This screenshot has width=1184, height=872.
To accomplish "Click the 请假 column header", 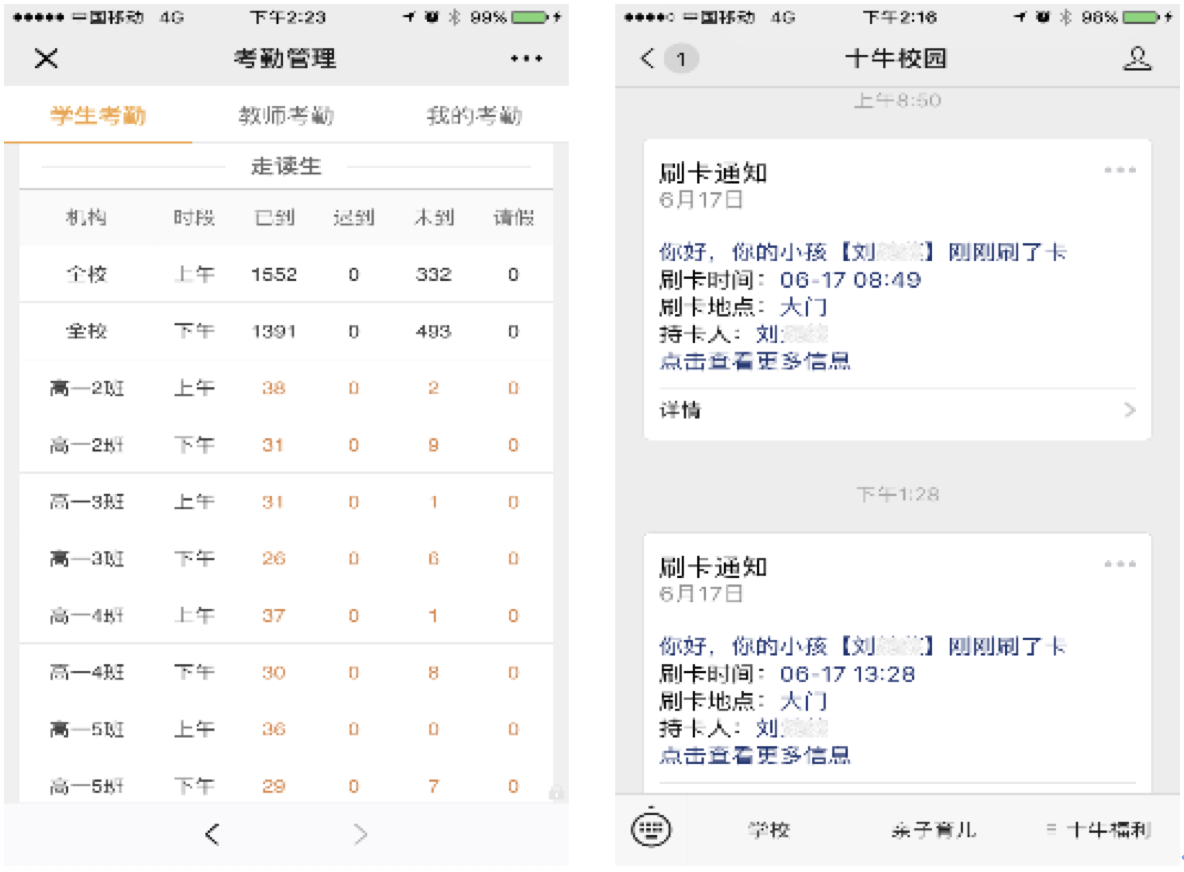I will (x=513, y=217).
